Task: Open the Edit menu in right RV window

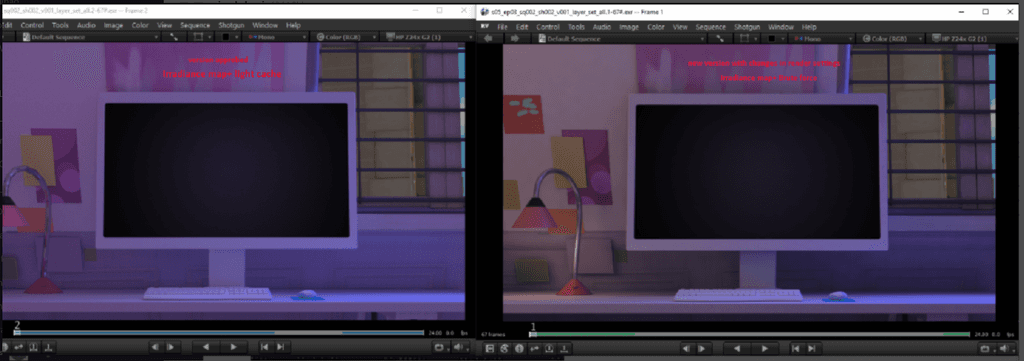Action: pos(522,27)
